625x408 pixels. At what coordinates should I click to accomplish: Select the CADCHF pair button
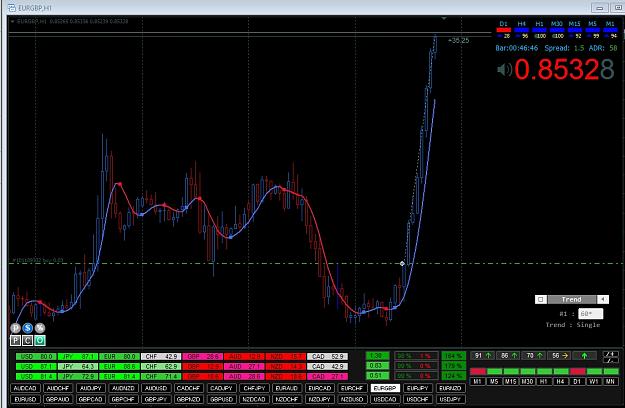189,388
